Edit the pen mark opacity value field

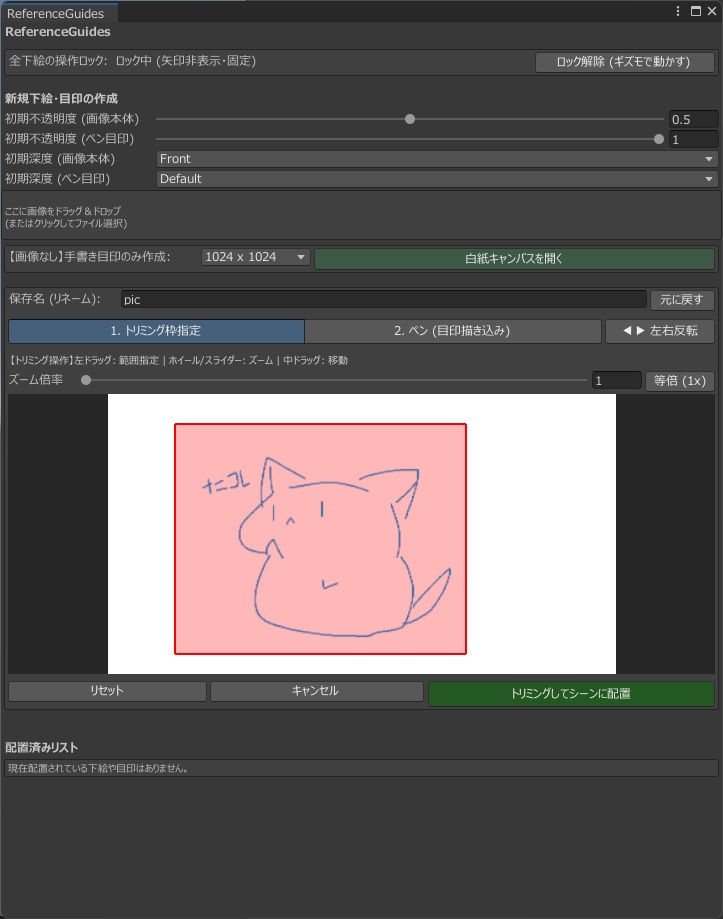tap(694, 139)
